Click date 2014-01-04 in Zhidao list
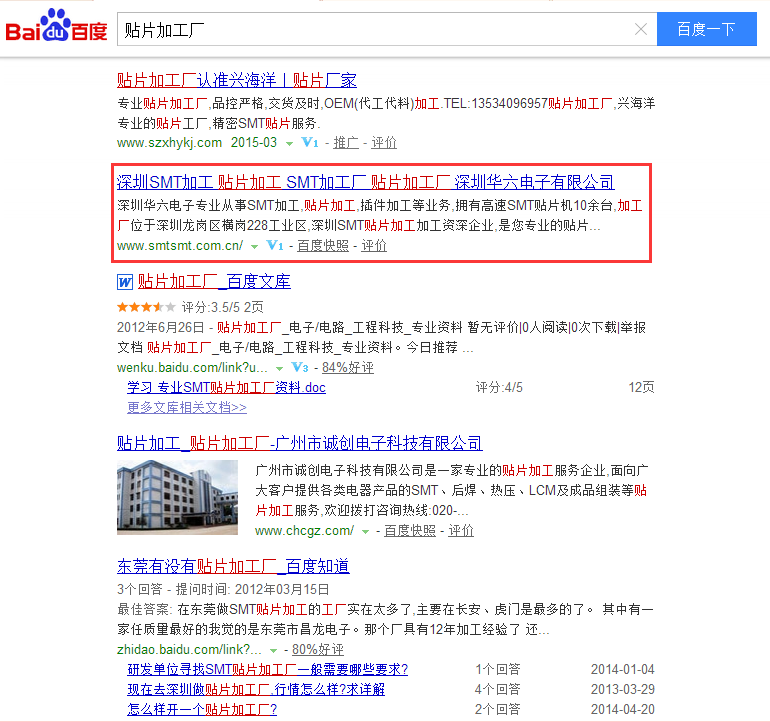Viewport: 770px width, 722px height. (x=623, y=669)
